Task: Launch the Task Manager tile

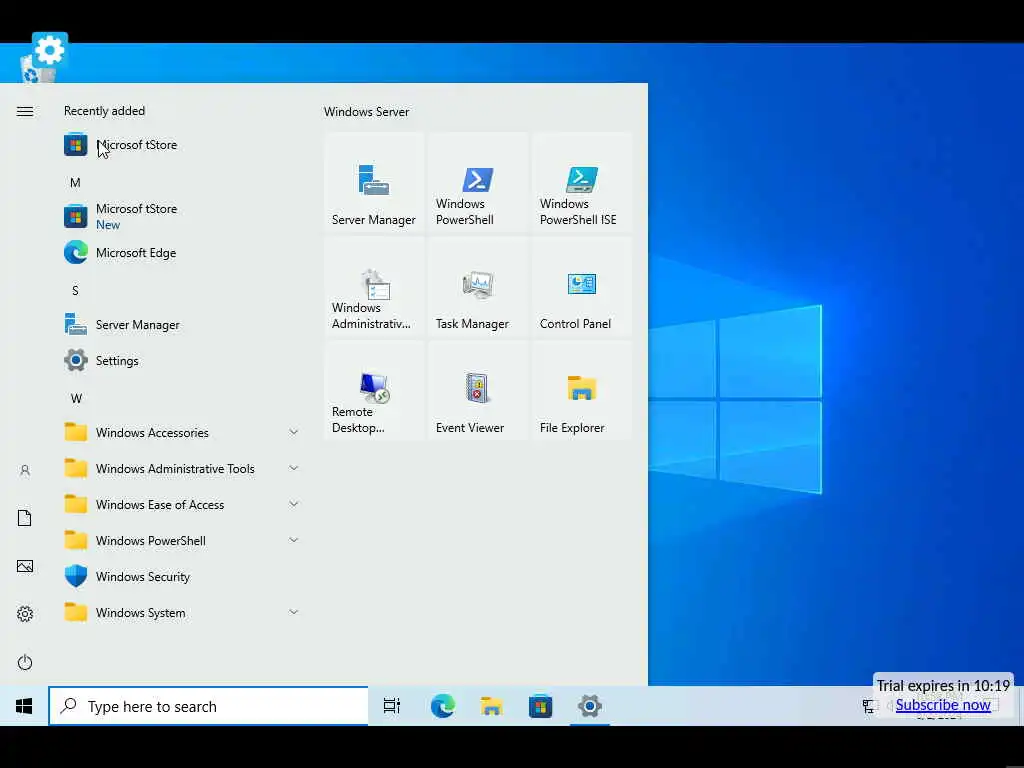Action: (x=477, y=287)
